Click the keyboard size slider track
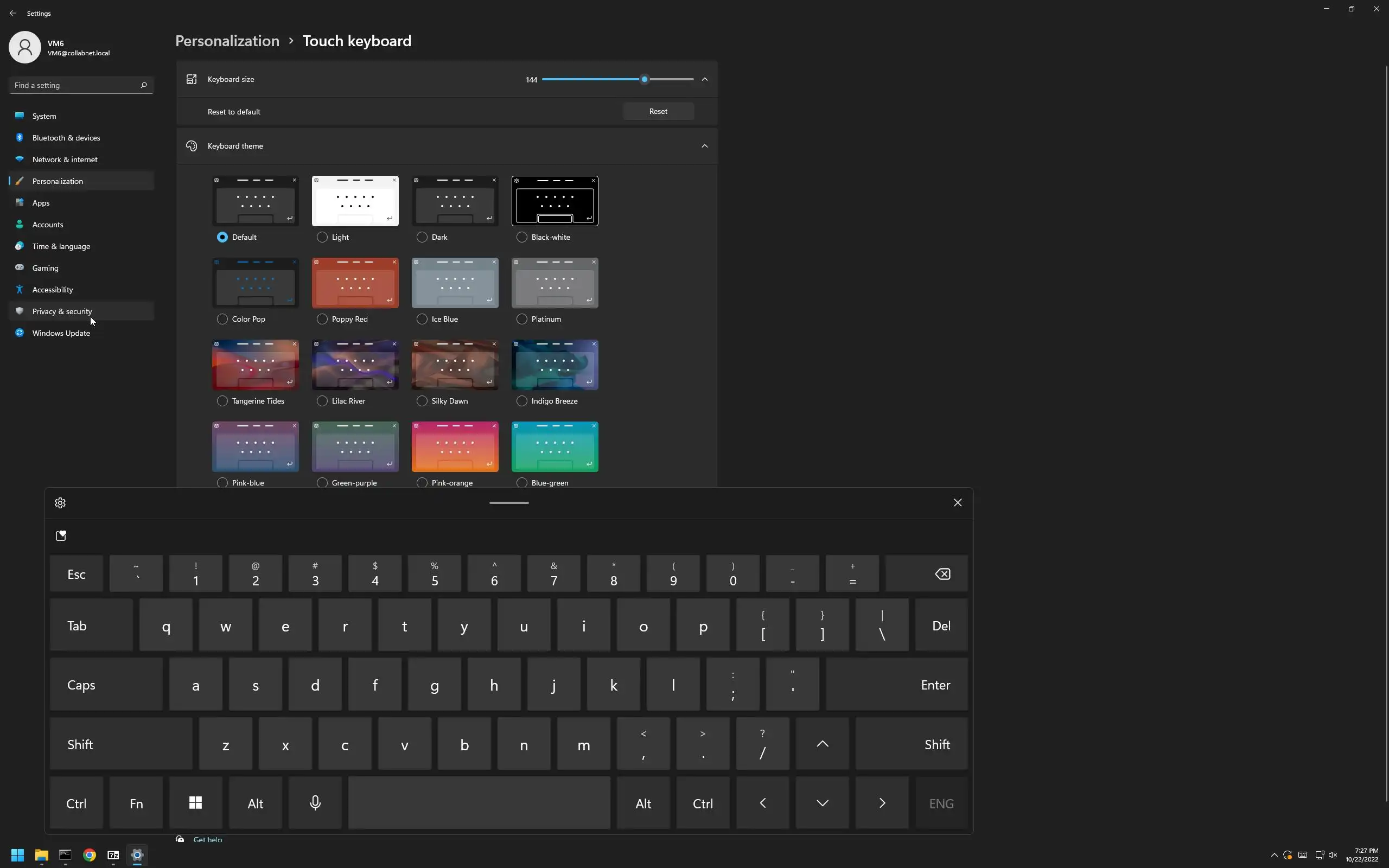This screenshot has height=868, width=1389. tap(591, 79)
